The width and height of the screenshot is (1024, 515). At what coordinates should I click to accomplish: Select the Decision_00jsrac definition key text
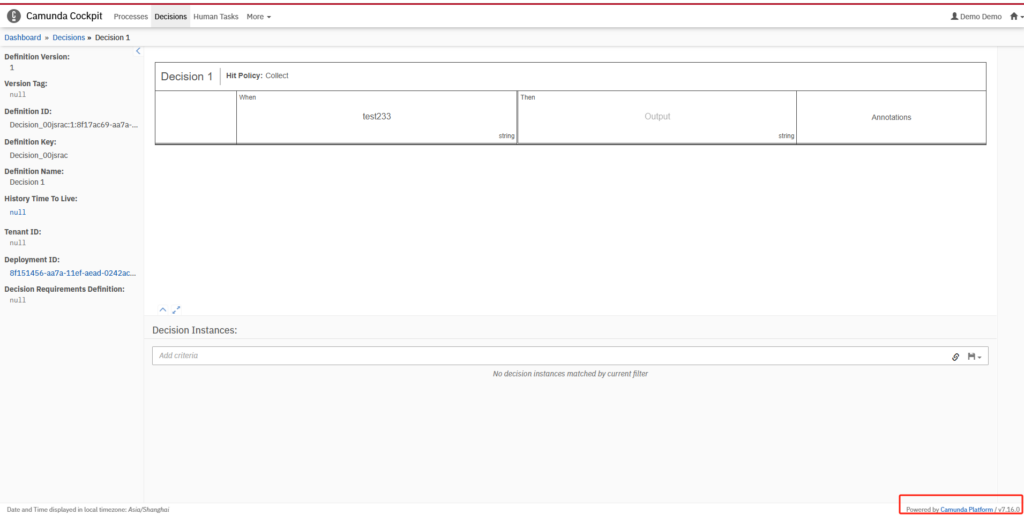point(39,155)
